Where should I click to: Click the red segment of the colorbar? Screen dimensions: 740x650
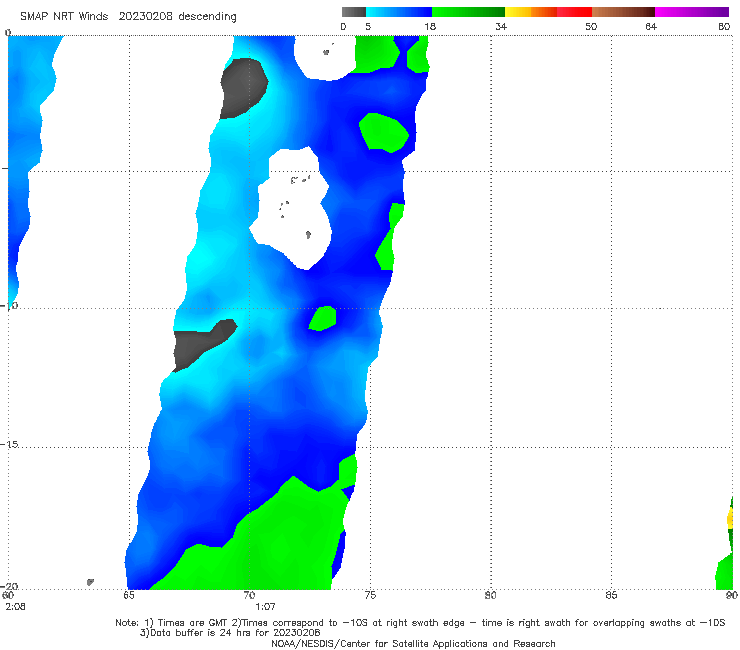click(x=574, y=12)
